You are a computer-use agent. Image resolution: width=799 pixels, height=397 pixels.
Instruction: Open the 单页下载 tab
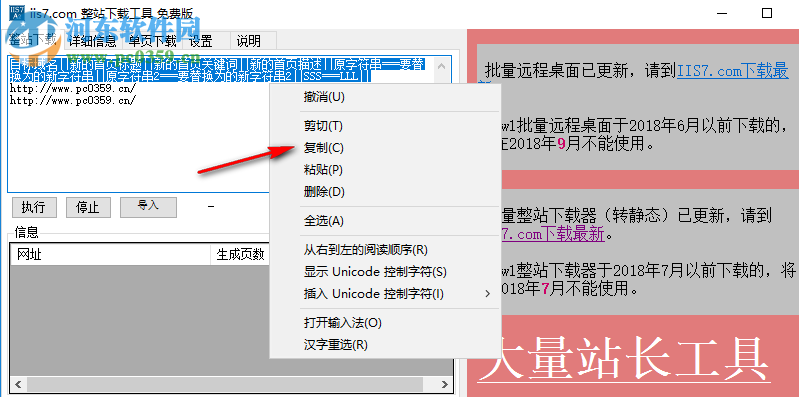[152, 41]
